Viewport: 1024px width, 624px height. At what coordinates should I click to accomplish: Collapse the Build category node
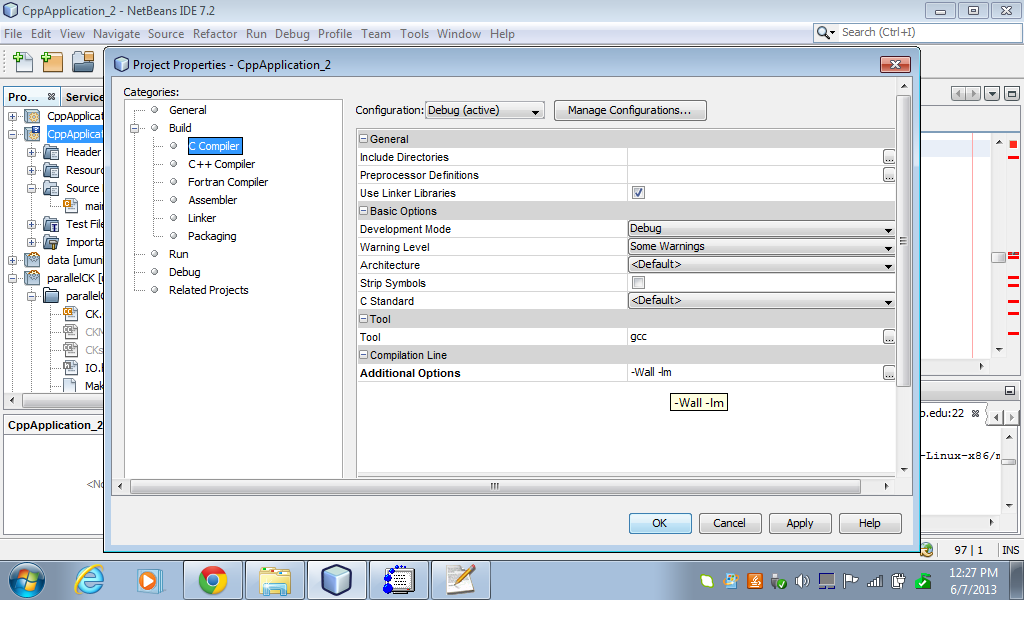(x=135, y=129)
